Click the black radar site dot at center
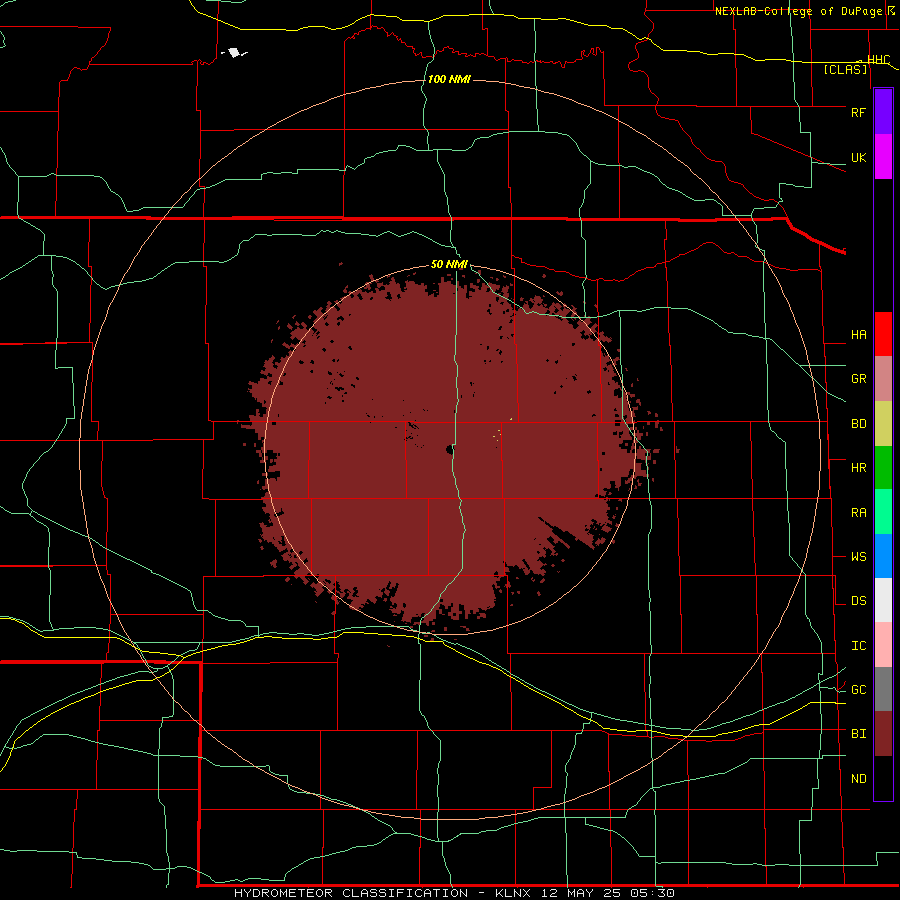Viewport: 900px width, 900px height. [x=449, y=449]
